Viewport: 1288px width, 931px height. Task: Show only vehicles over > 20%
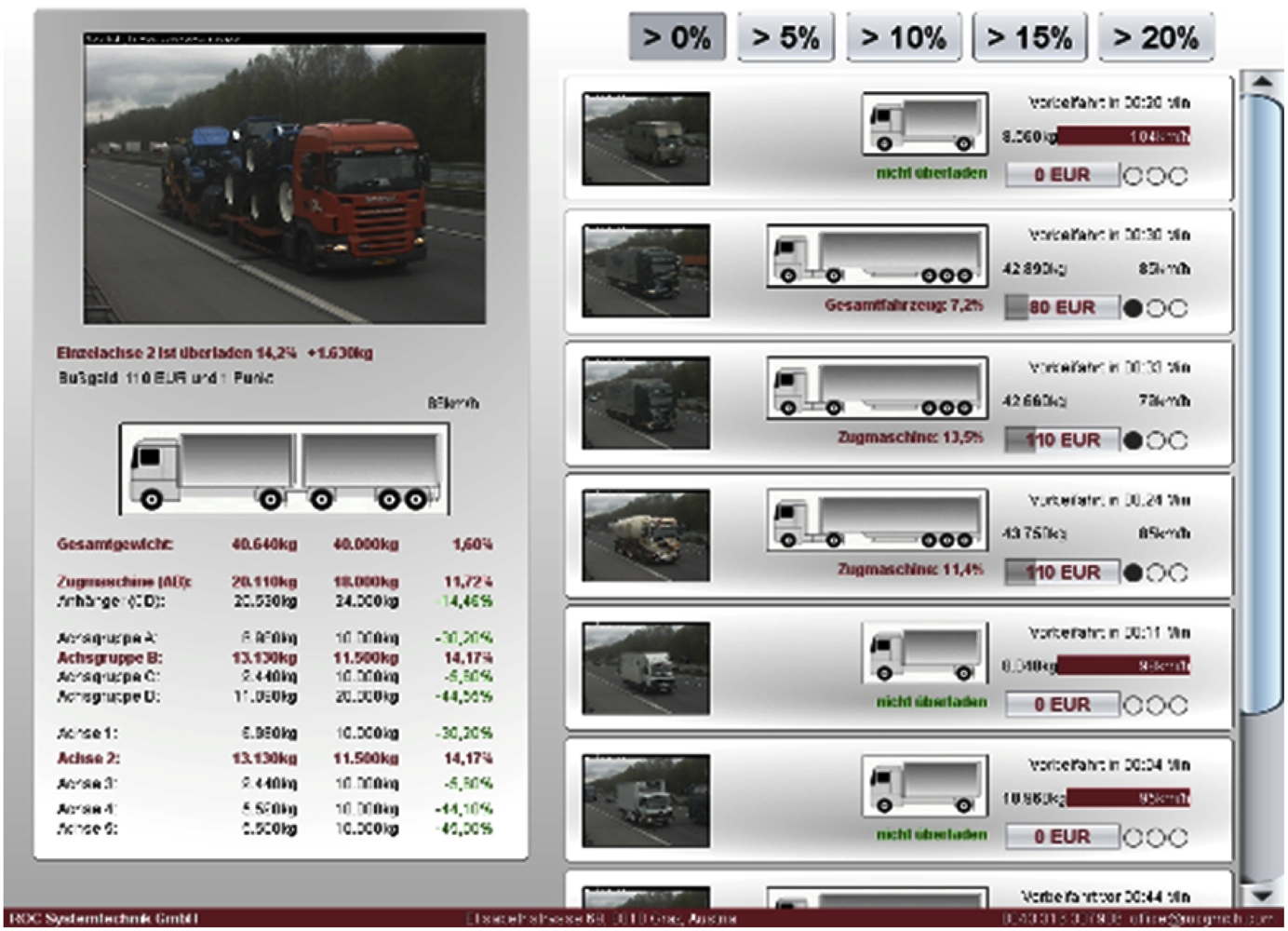click(x=1156, y=38)
